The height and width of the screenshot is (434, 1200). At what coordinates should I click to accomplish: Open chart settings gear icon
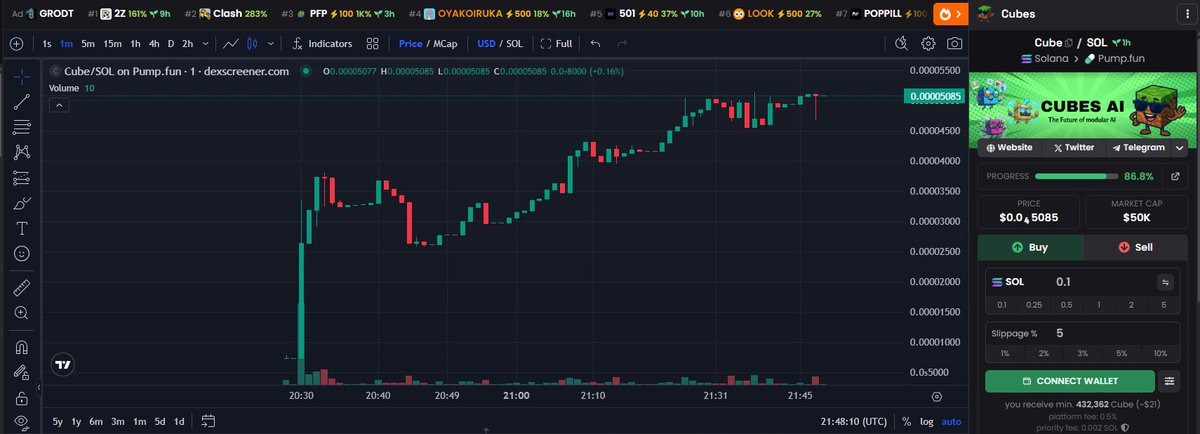(928, 44)
